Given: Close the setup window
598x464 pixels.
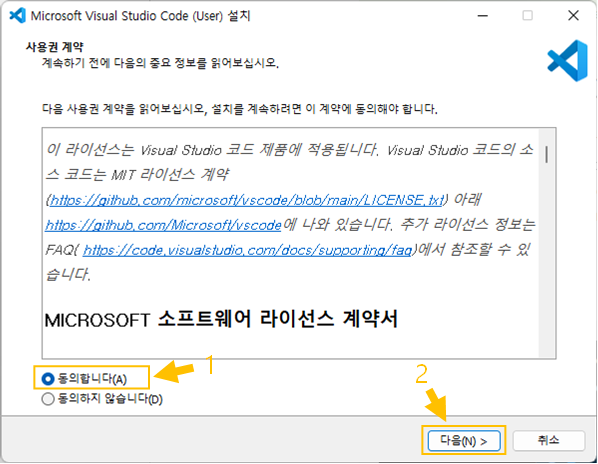Looking at the screenshot, I should pos(573,16).
